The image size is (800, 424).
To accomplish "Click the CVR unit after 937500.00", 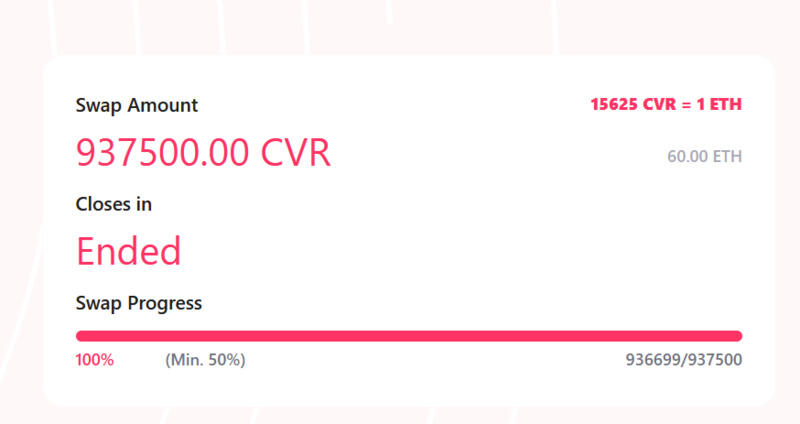I will [295, 153].
